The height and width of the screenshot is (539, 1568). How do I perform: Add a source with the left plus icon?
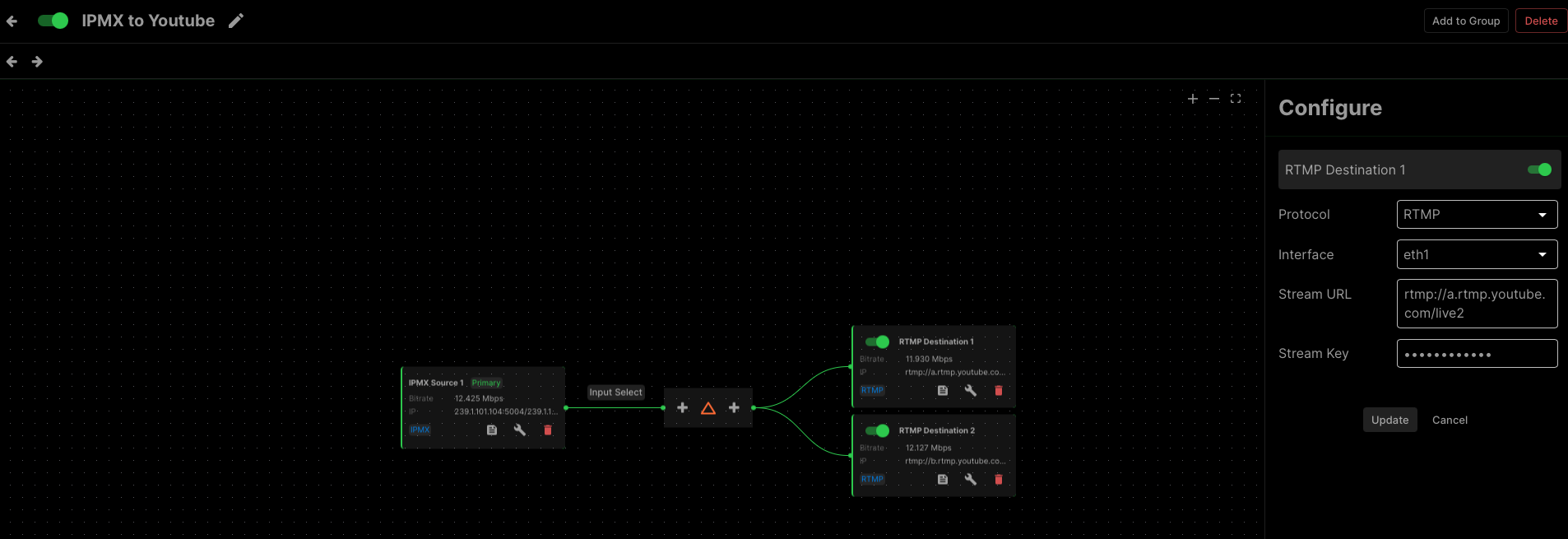682,407
